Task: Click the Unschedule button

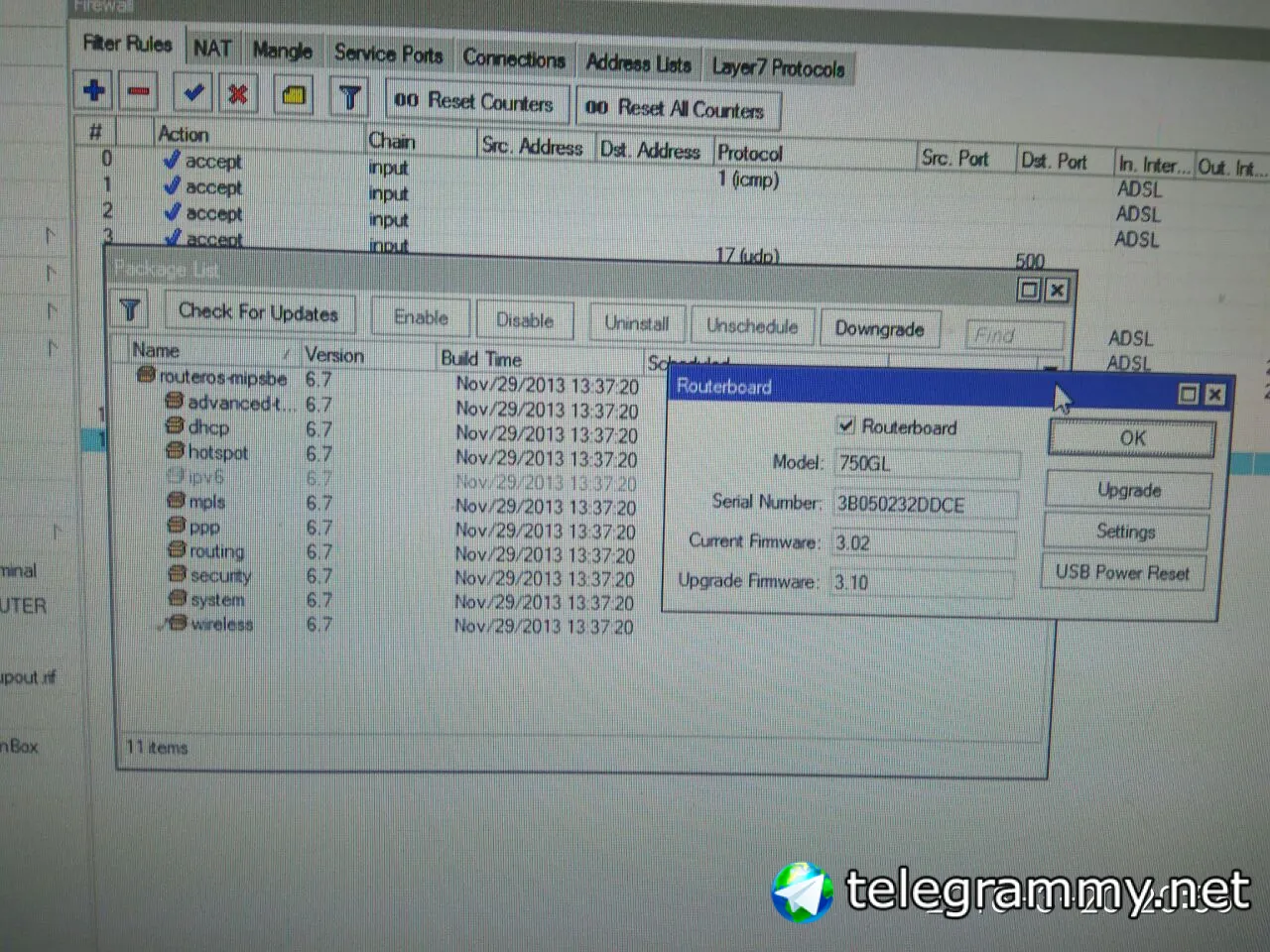Action: tap(752, 326)
